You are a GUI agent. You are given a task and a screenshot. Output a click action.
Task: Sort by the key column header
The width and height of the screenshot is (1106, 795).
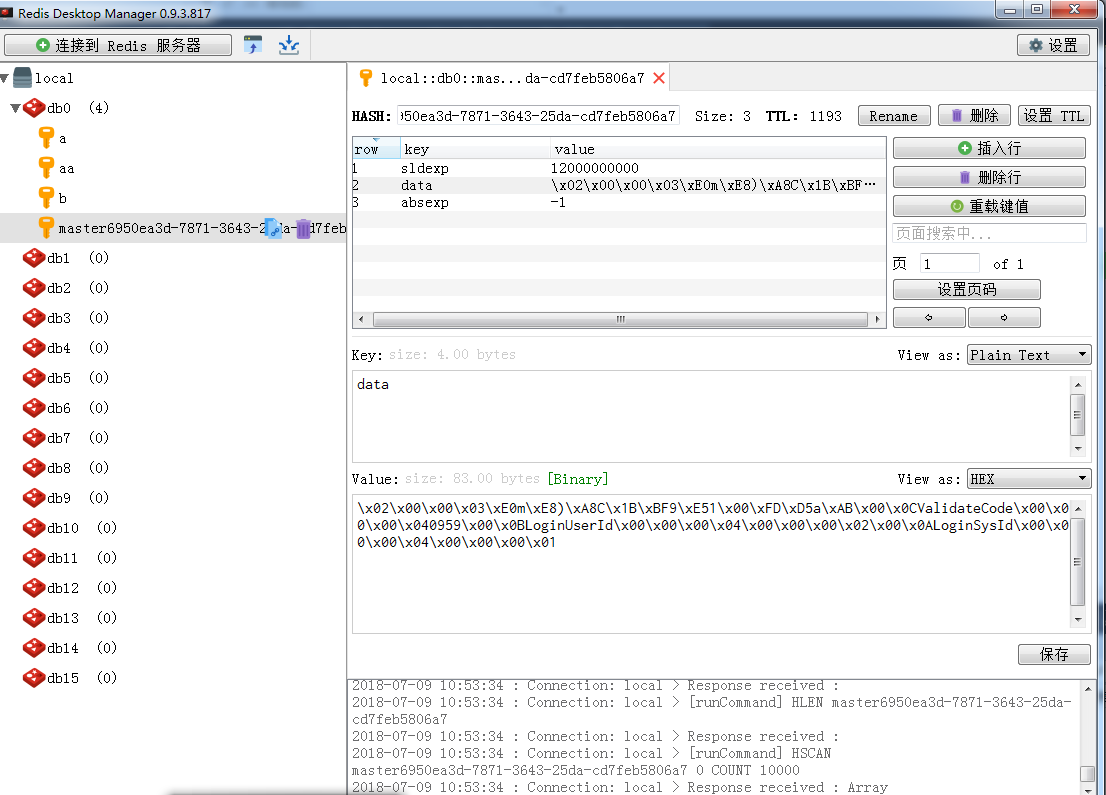475,149
